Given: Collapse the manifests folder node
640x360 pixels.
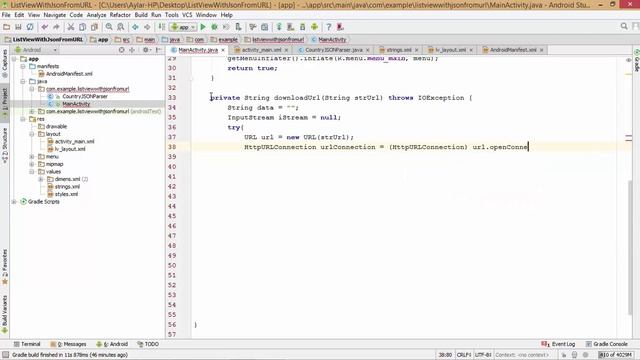Looking at the screenshot, I should click(x=23, y=66).
